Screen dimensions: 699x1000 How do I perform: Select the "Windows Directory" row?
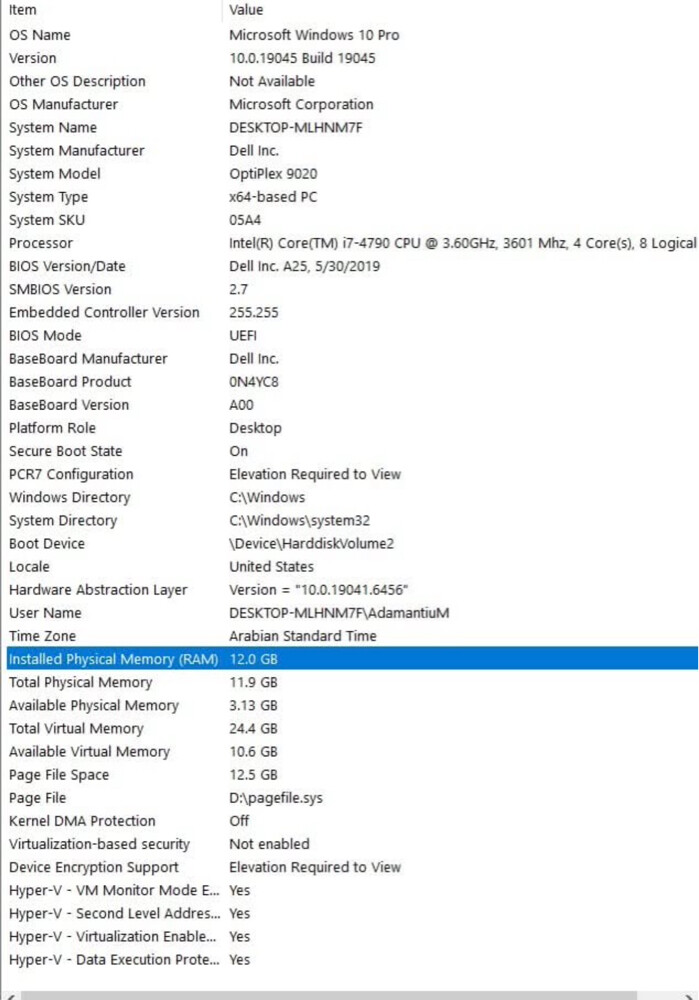(x=352, y=497)
